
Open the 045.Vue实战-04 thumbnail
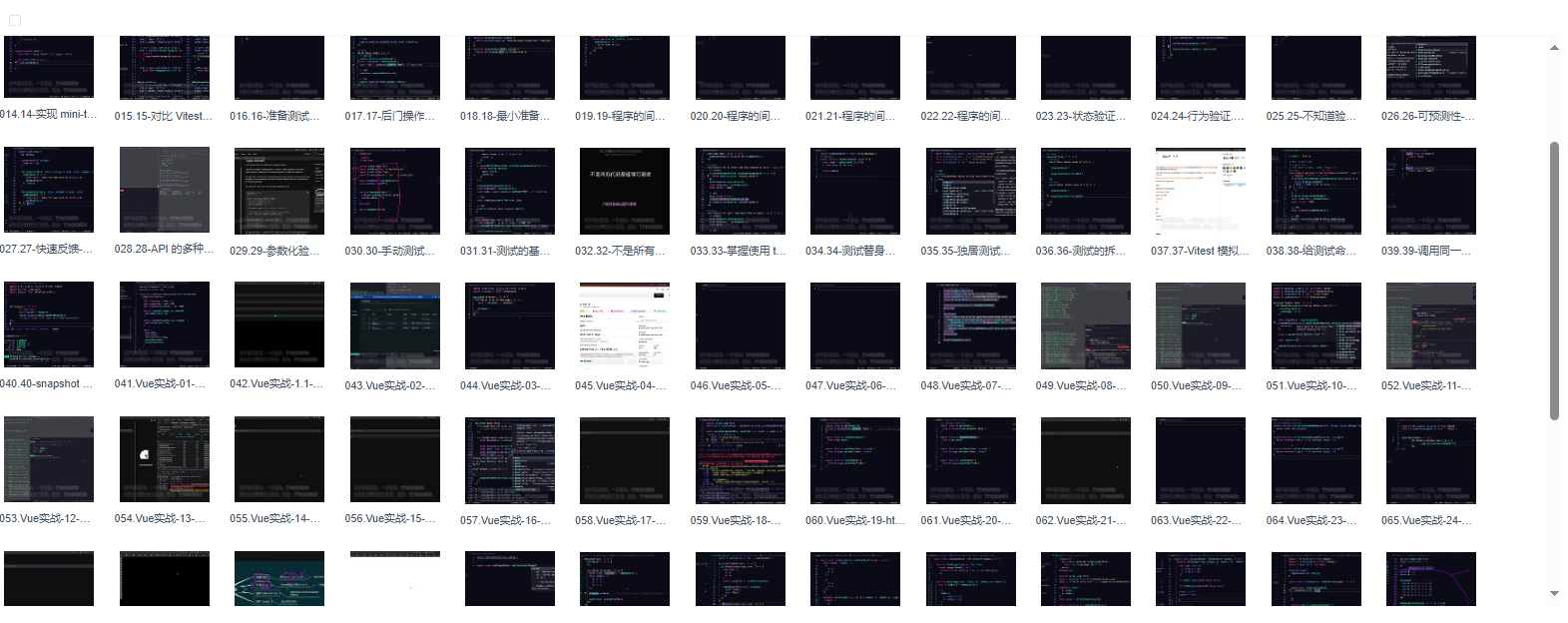[624, 325]
